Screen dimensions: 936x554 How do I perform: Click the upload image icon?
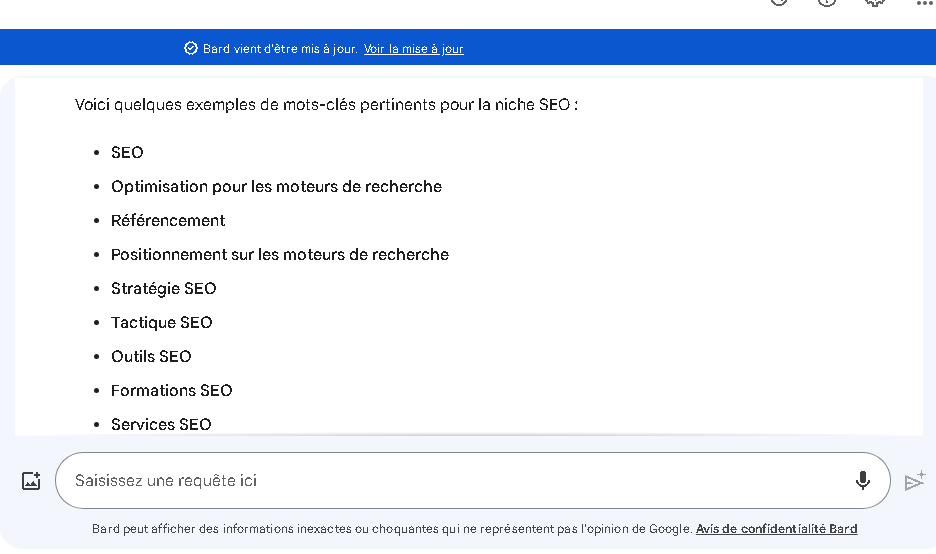pyautogui.click(x=31, y=481)
